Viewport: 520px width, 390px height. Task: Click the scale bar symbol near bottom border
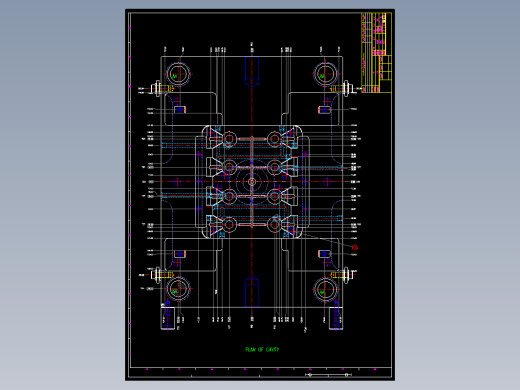pyautogui.click(x=328, y=375)
